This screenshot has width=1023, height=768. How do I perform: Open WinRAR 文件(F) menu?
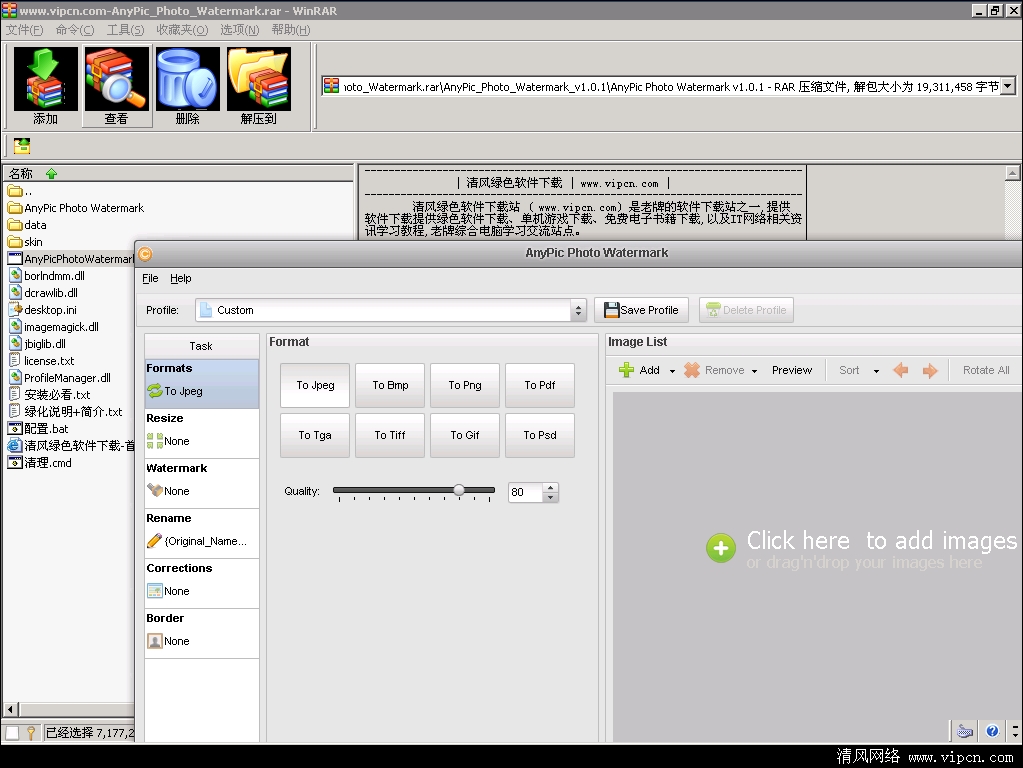click(24, 30)
